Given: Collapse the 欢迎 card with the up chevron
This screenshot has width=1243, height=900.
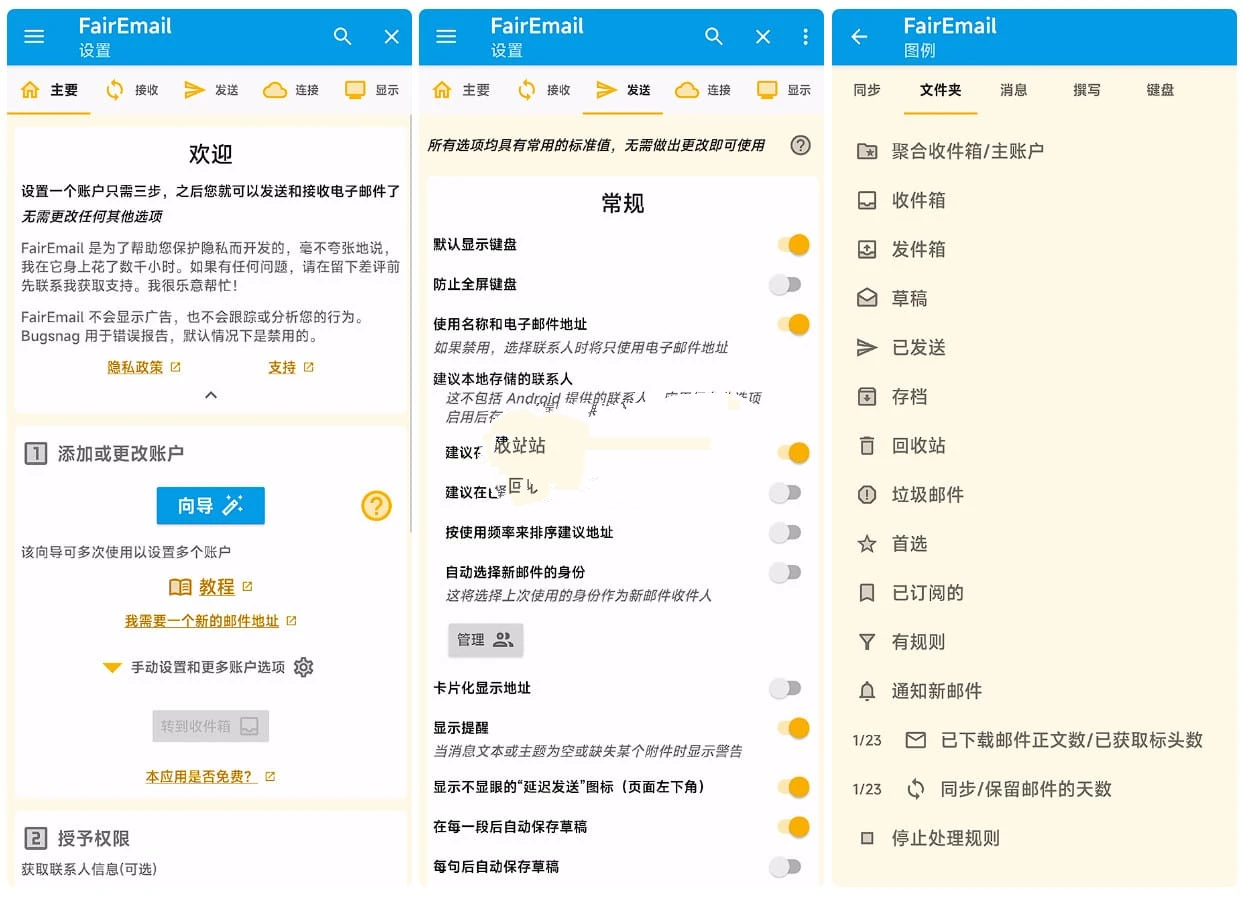Looking at the screenshot, I should pyautogui.click(x=211, y=395).
